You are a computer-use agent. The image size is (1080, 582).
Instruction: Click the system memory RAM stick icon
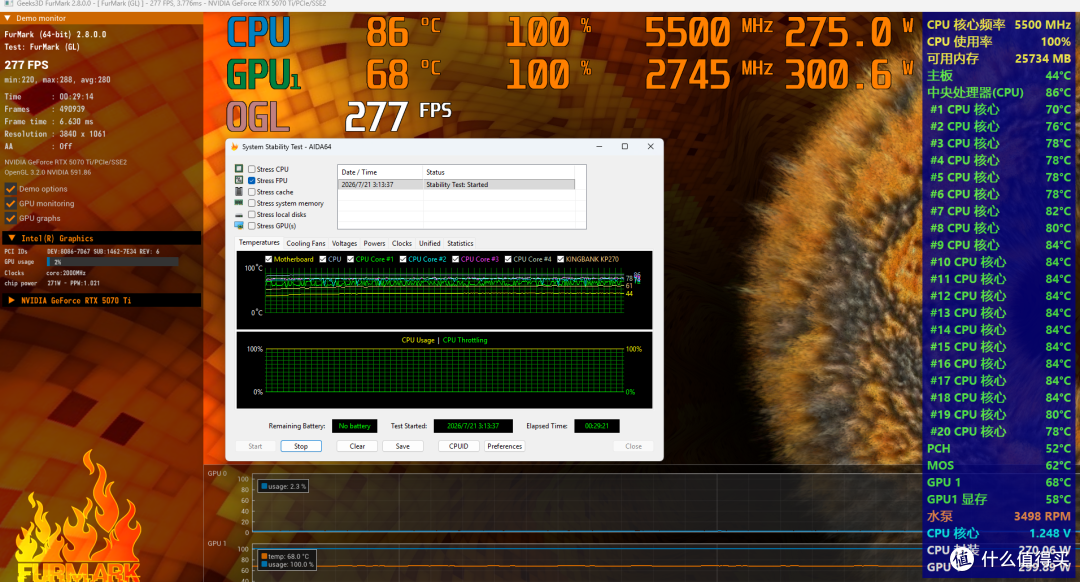click(x=239, y=202)
